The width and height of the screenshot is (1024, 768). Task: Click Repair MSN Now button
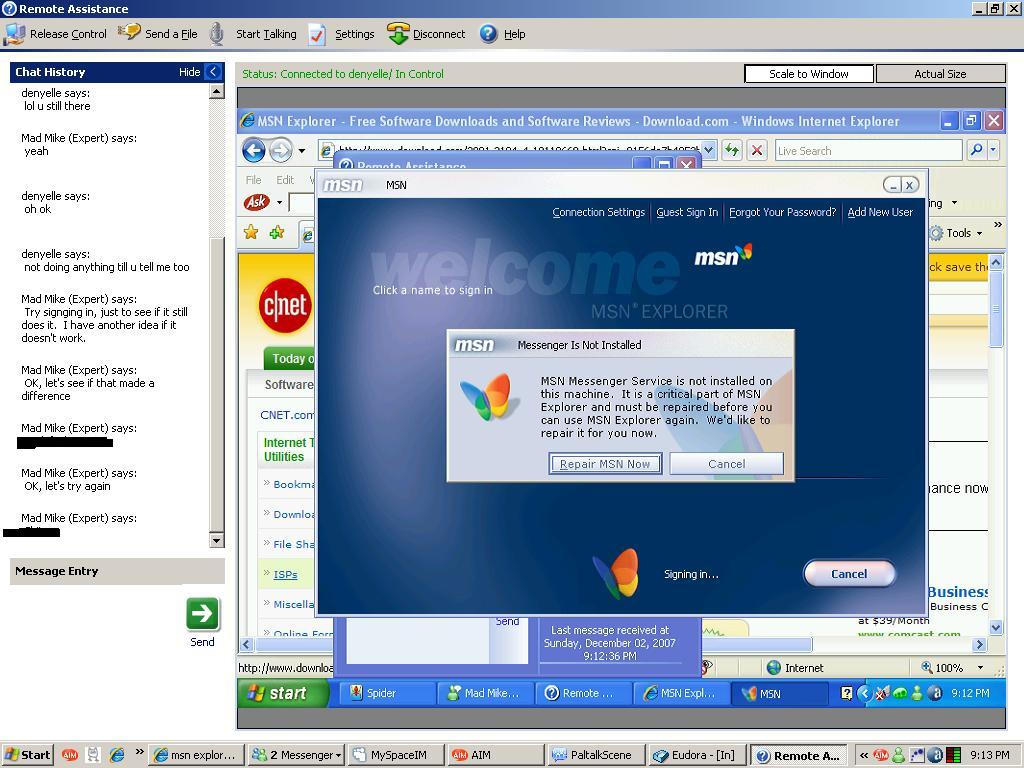click(x=605, y=464)
